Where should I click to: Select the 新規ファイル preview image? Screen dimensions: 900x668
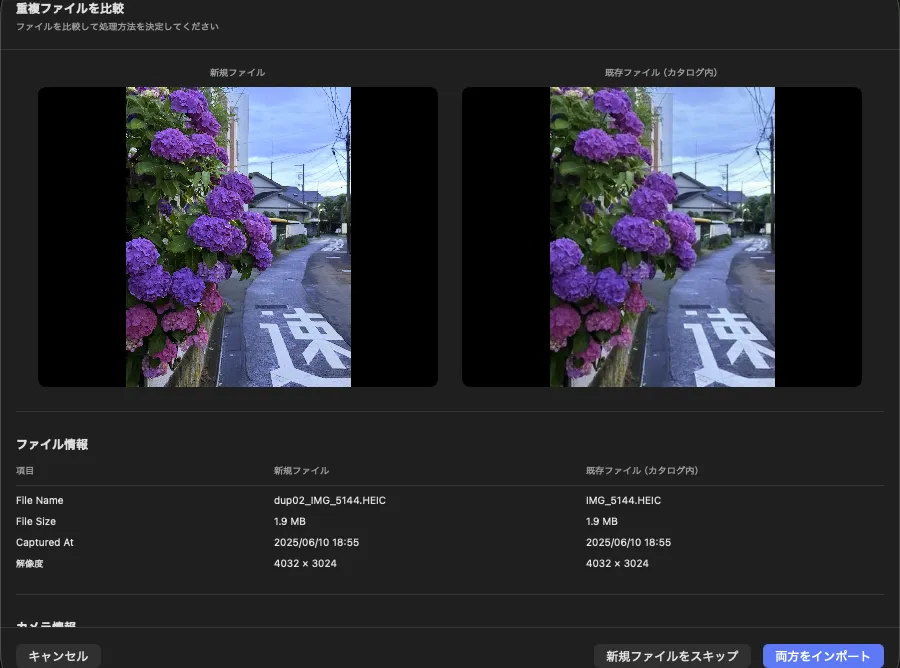pos(237,236)
